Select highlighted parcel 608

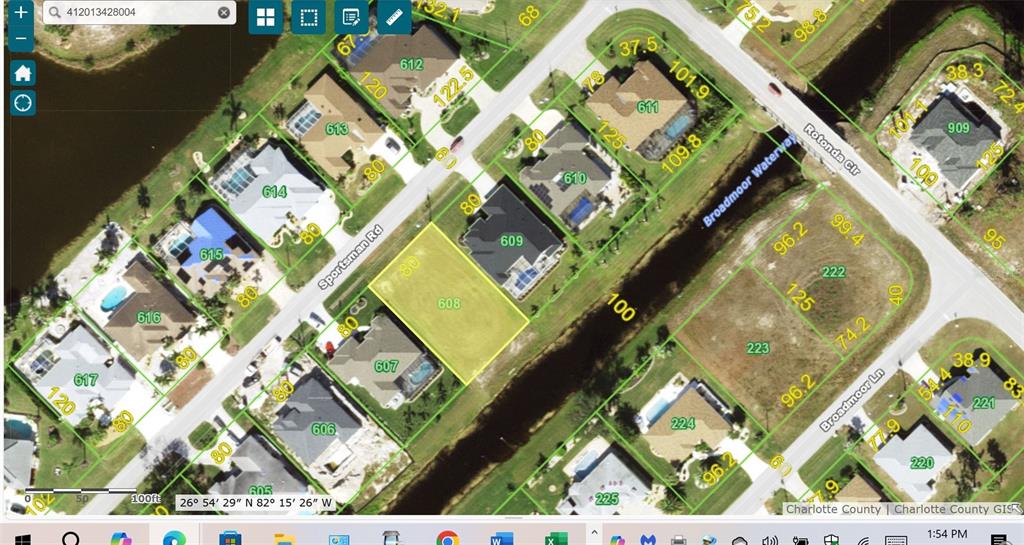pyautogui.click(x=449, y=303)
